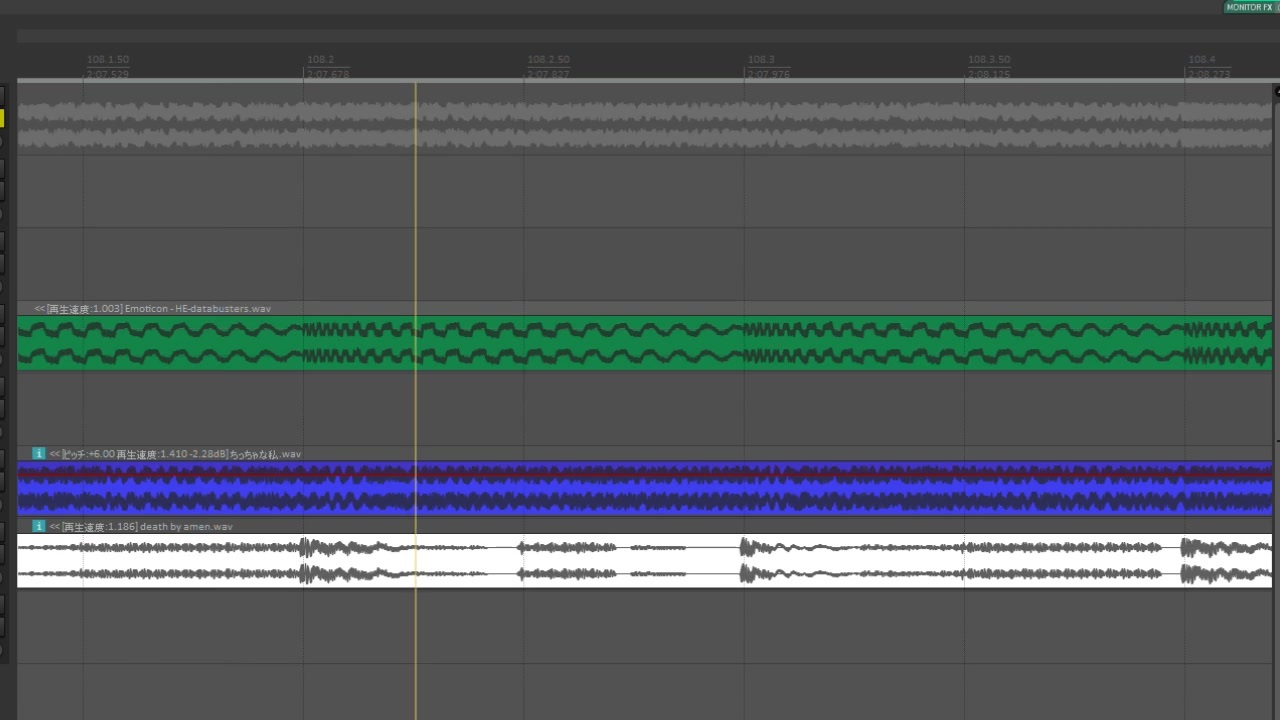
Task: Select the blue ちっちゃな私.wav audio item
Action: (x=645, y=488)
